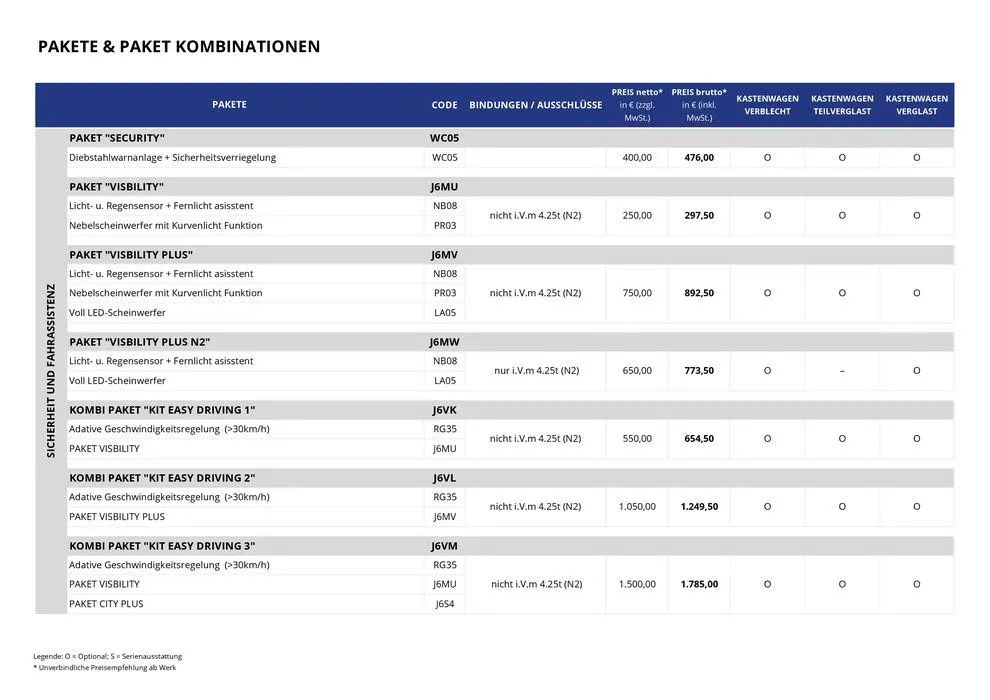The image size is (990, 700).
Task: Click the "KASTENWAGEN TEILVERGLAST" column header
Action: 842,105
